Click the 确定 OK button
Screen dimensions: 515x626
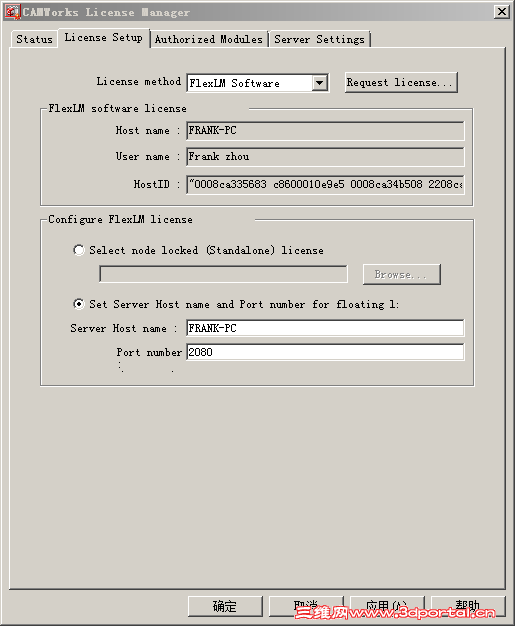tap(225, 606)
